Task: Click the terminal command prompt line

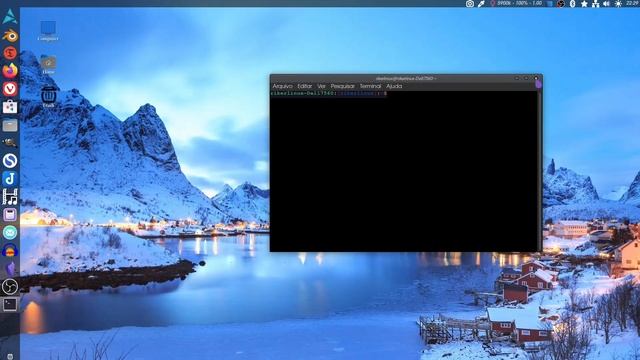Action: tap(329, 93)
